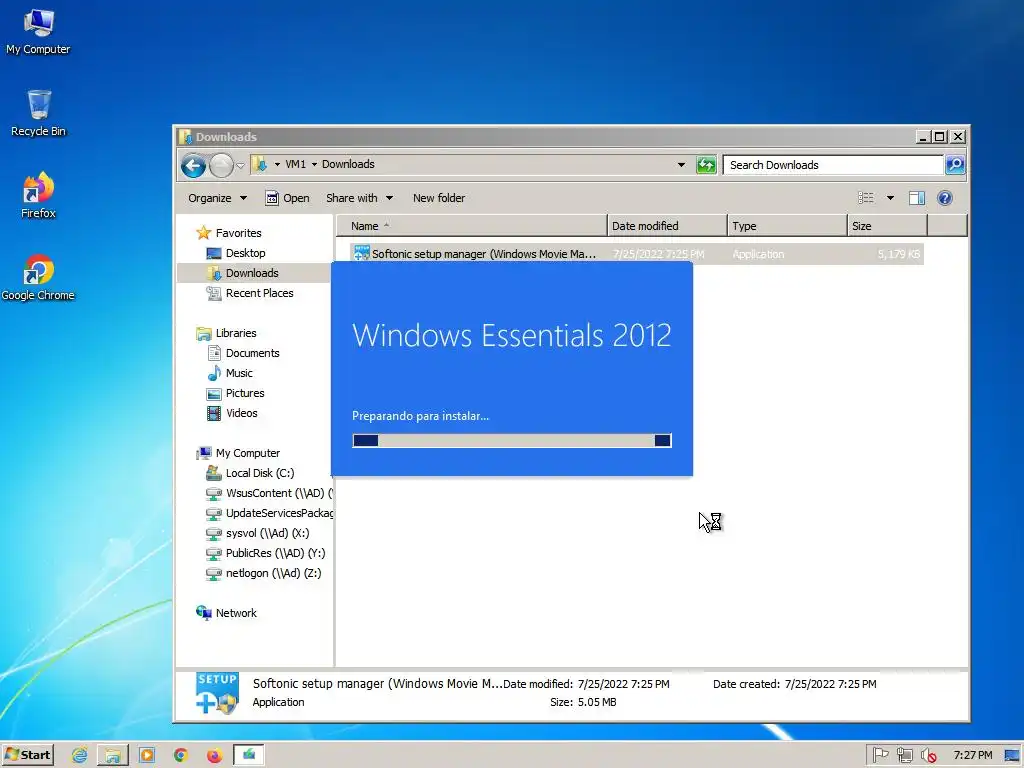The width and height of the screenshot is (1024, 768).
Task: Open Explorer help
Action: (944, 198)
